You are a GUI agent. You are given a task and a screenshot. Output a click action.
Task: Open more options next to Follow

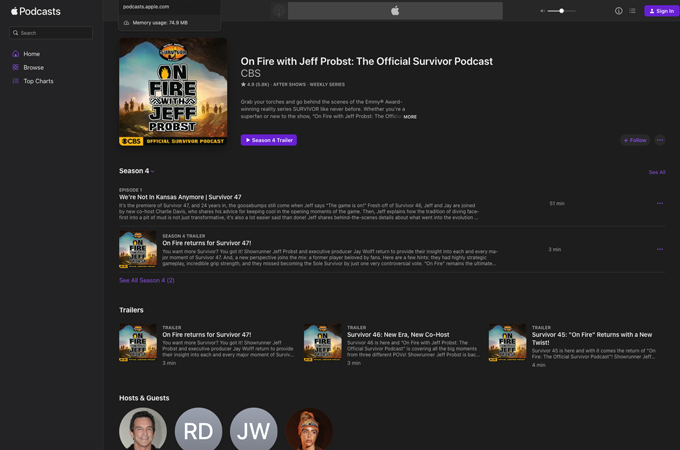coord(660,140)
